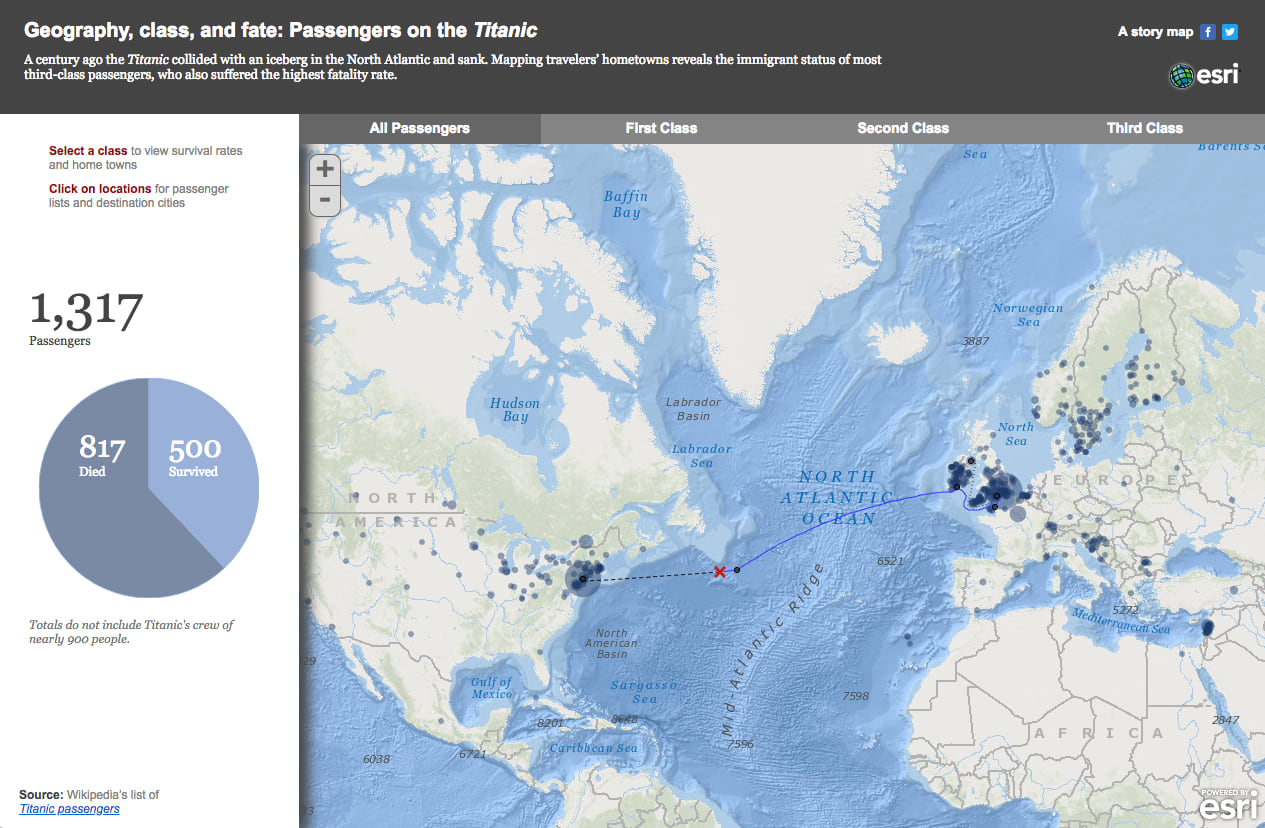Open the Esri logo in header
This screenshot has width=1265, height=828.
pos(1204,76)
